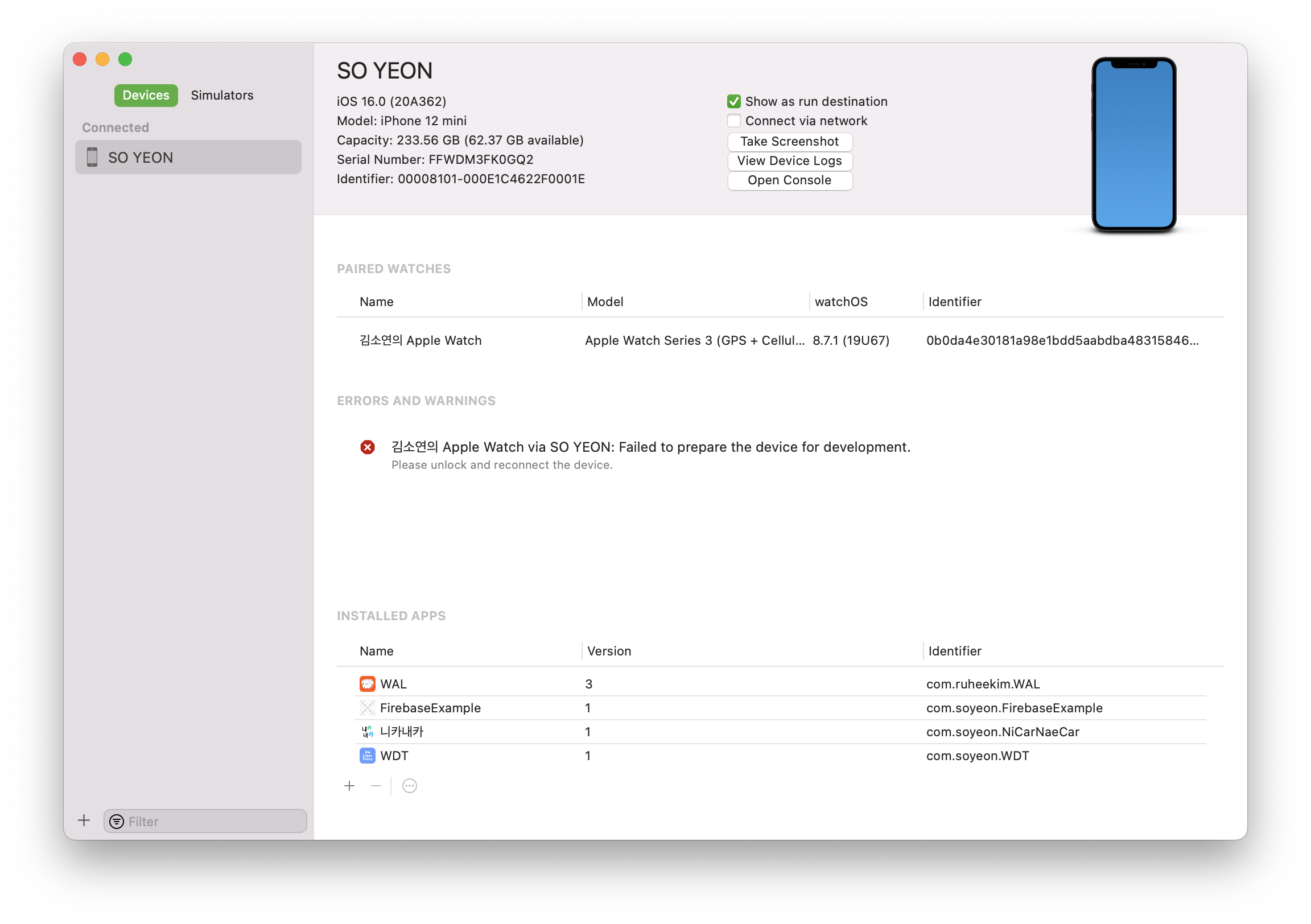Click the filter icon in sidebar search
The image size is (1311, 924).
117,821
